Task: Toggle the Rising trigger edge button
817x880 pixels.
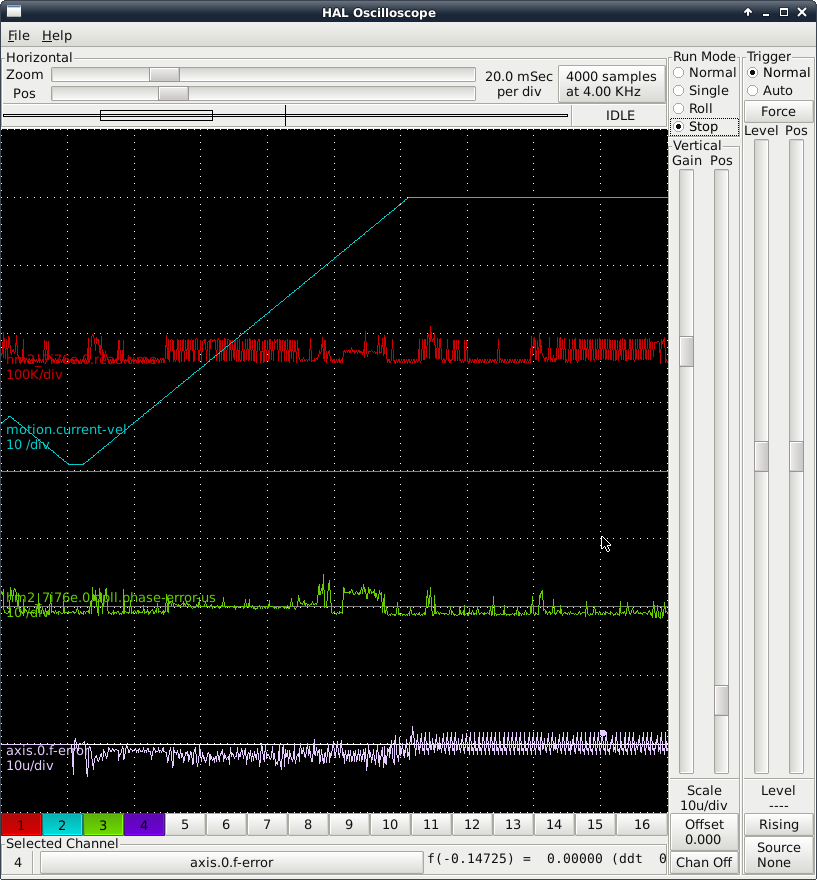Action: pyautogui.click(x=778, y=825)
